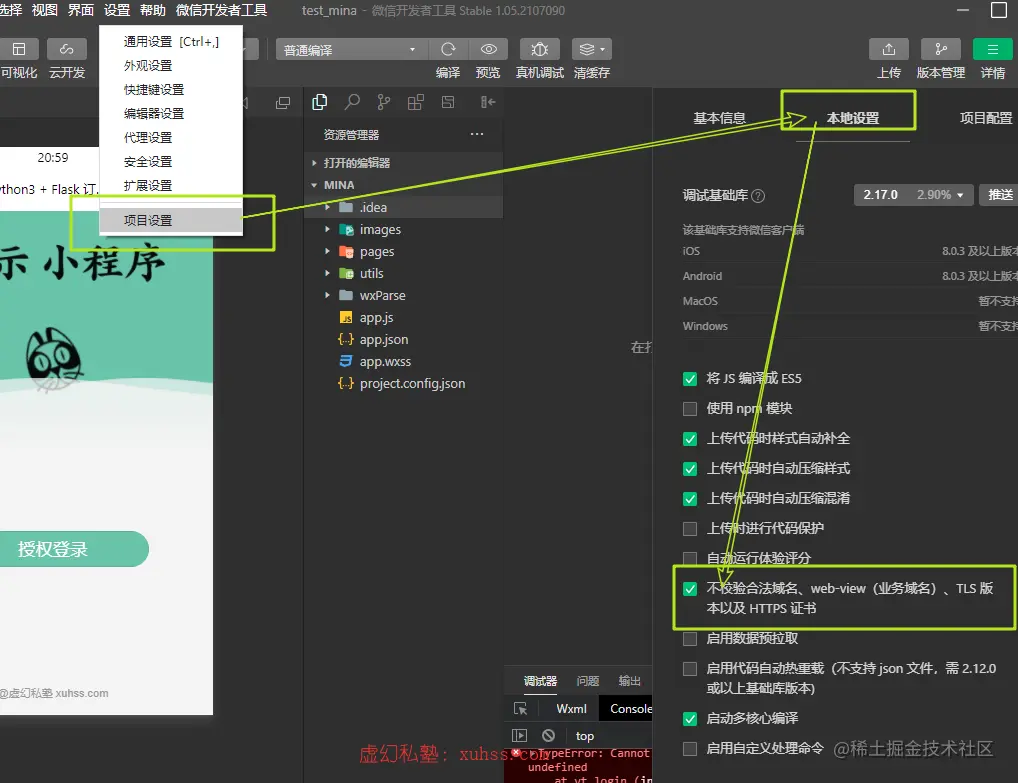Open the explorer more options ellipsis
The image size is (1018, 783).
[x=477, y=134]
